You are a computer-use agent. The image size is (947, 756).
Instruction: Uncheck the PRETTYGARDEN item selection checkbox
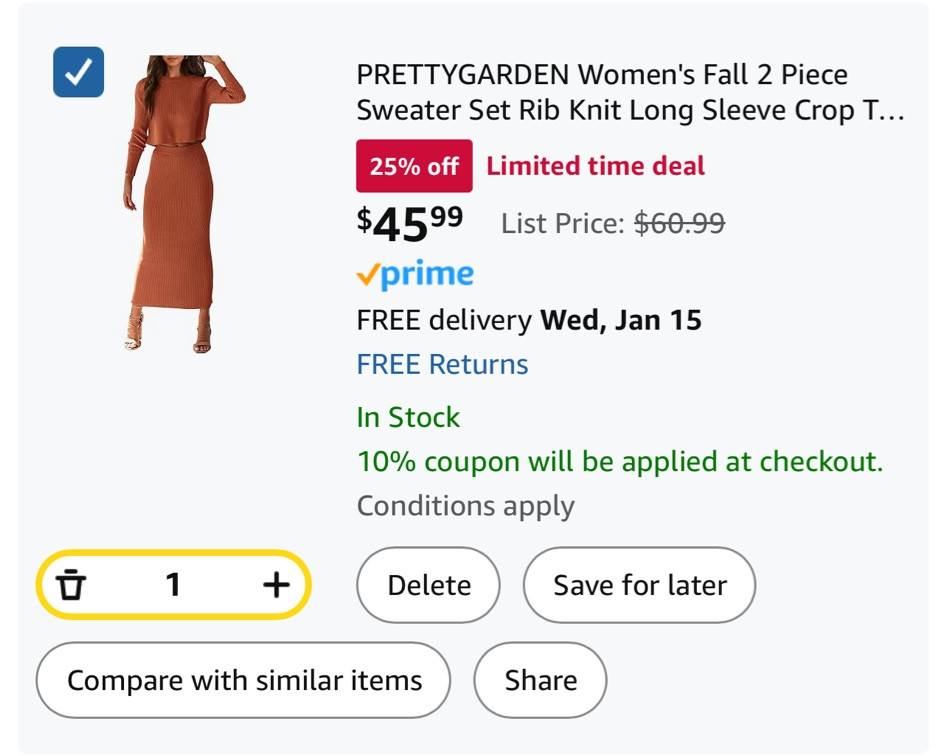tap(78, 72)
